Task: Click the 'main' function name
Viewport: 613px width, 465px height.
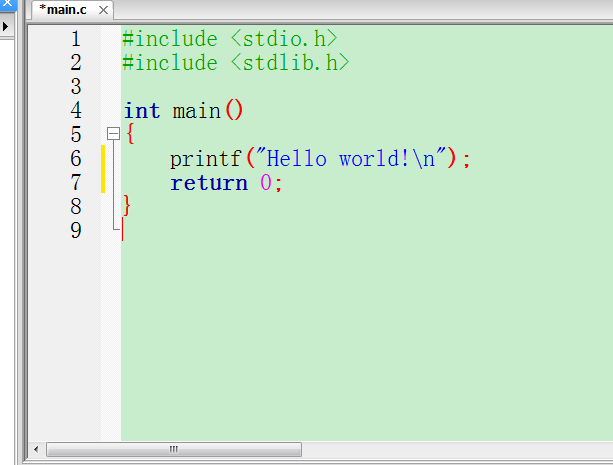Action: click(197, 111)
